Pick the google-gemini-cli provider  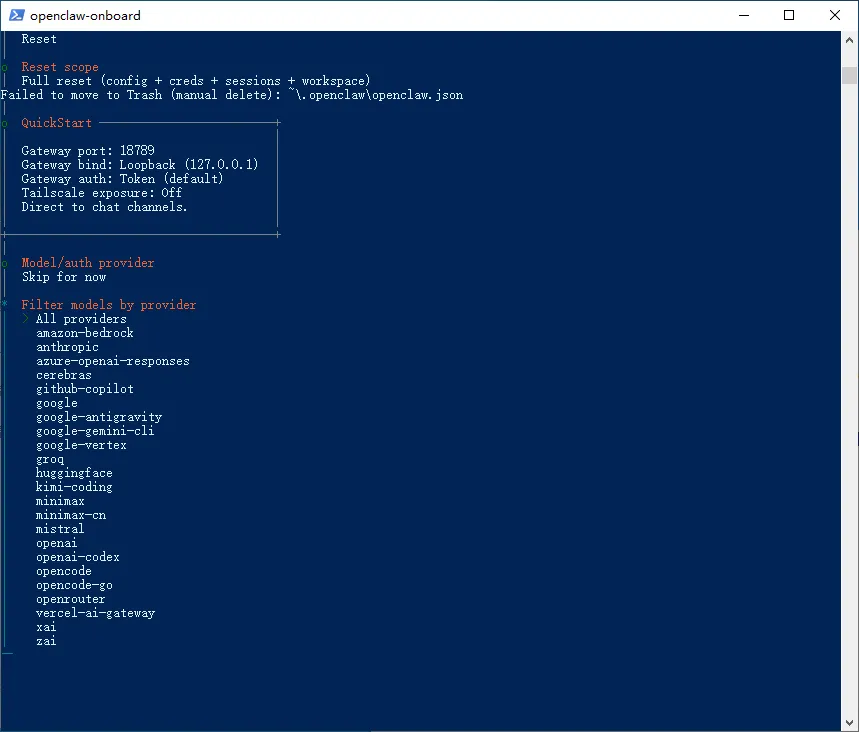click(95, 431)
